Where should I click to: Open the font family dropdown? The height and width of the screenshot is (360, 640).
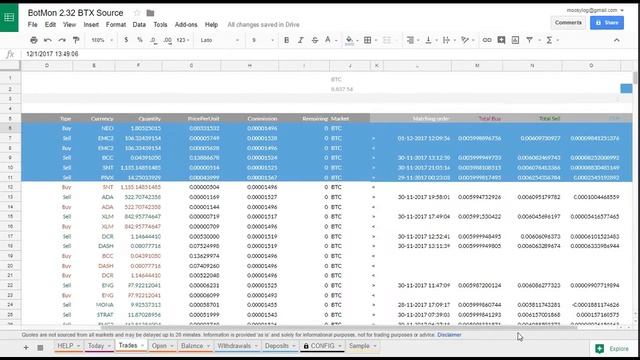[220, 40]
